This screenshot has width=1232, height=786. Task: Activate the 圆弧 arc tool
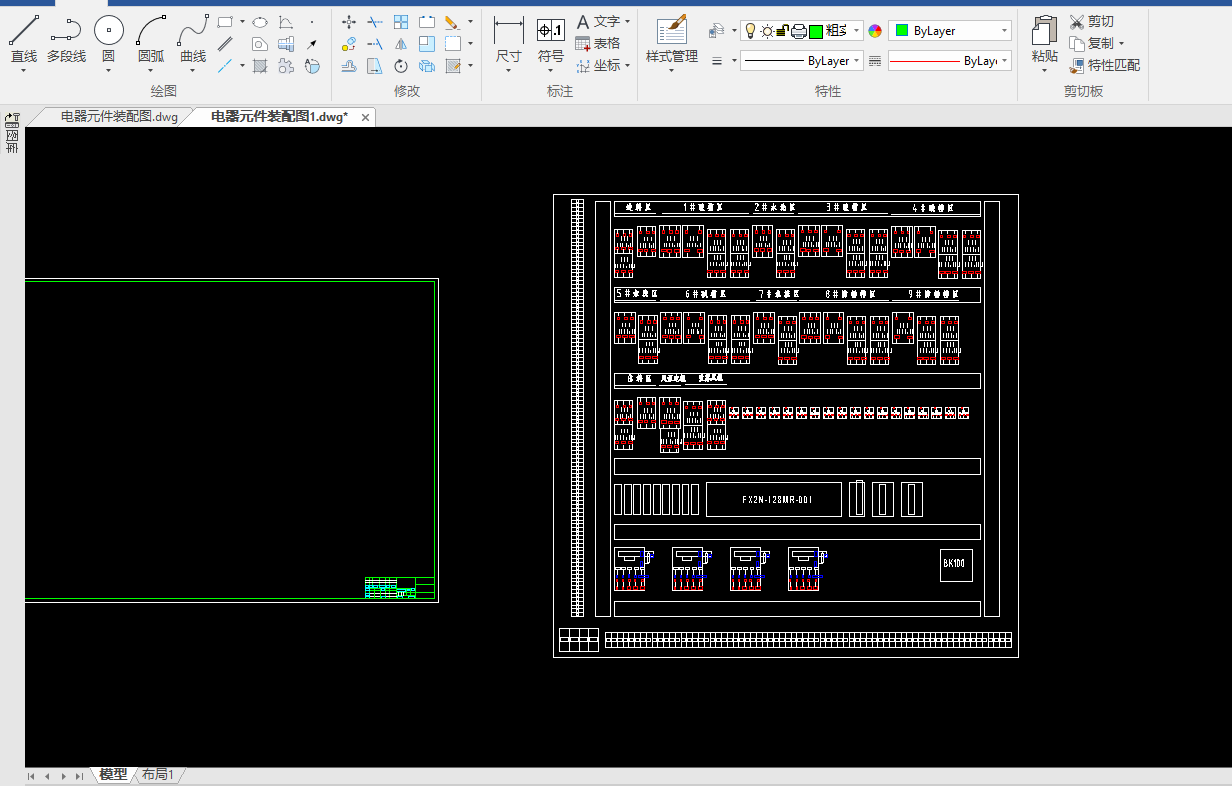click(151, 40)
